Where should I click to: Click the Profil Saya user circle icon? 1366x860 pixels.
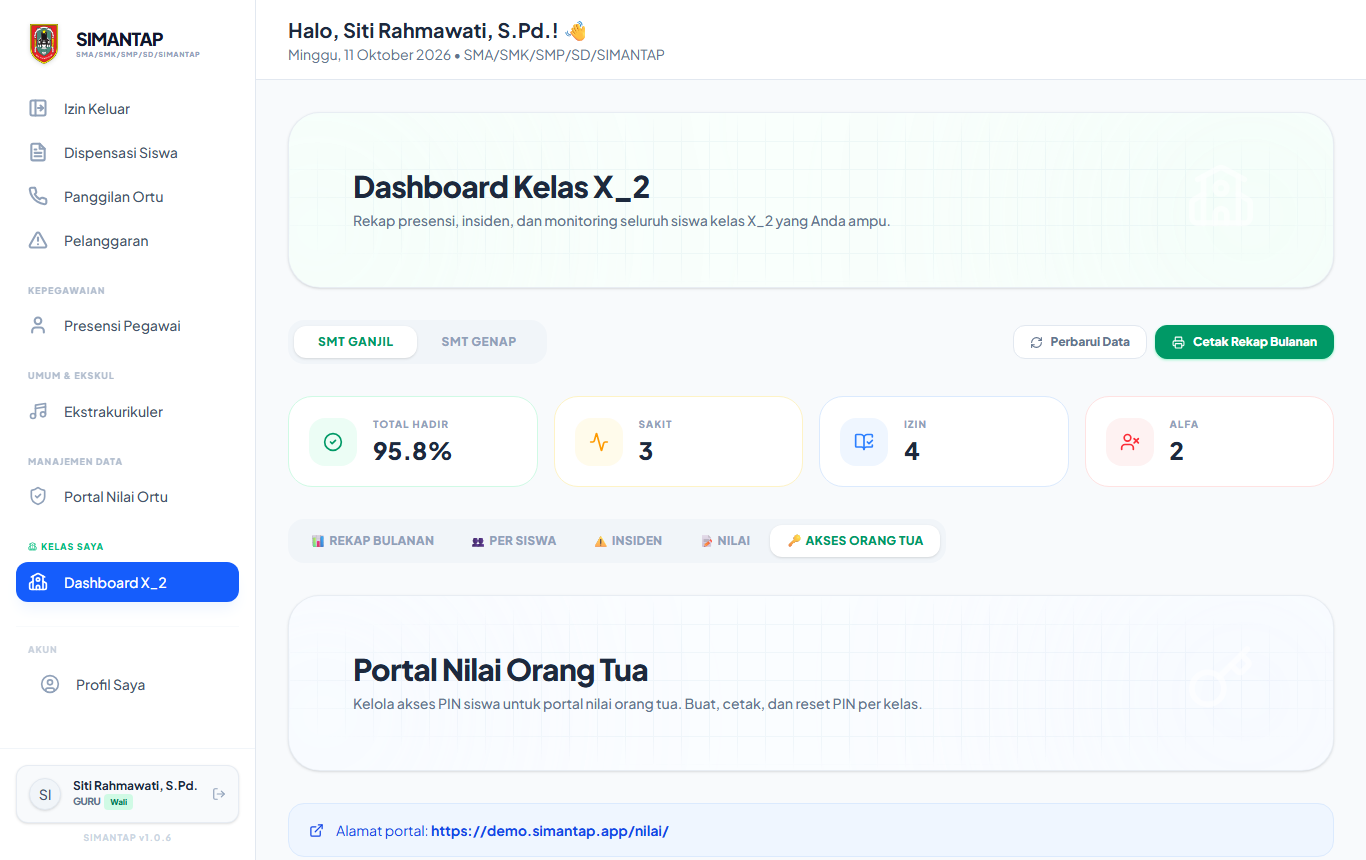point(50,684)
